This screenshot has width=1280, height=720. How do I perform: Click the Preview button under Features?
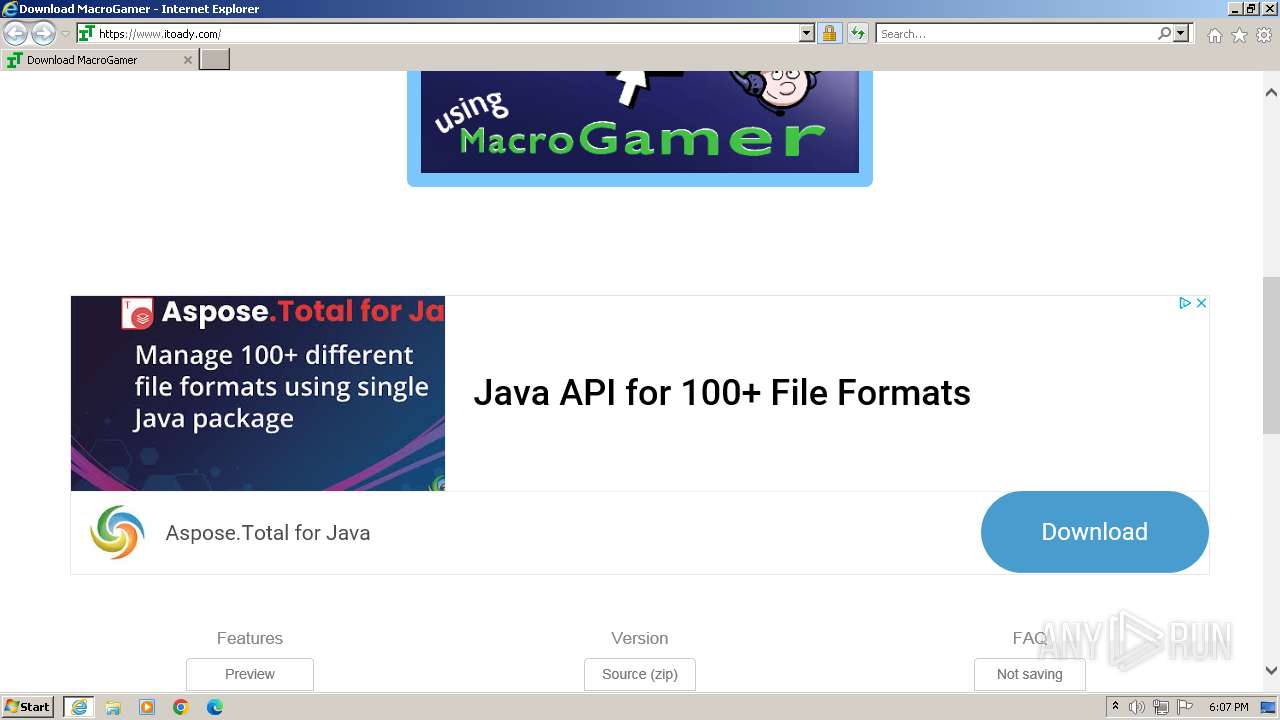(x=250, y=674)
